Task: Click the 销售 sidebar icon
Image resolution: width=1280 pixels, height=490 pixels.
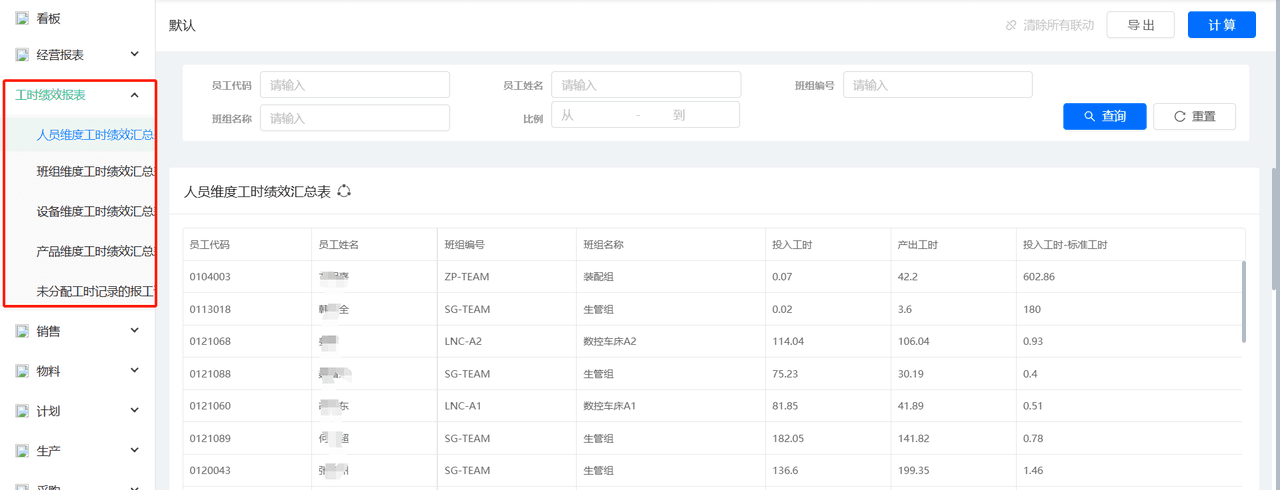Action: click(x=22, y=331)
